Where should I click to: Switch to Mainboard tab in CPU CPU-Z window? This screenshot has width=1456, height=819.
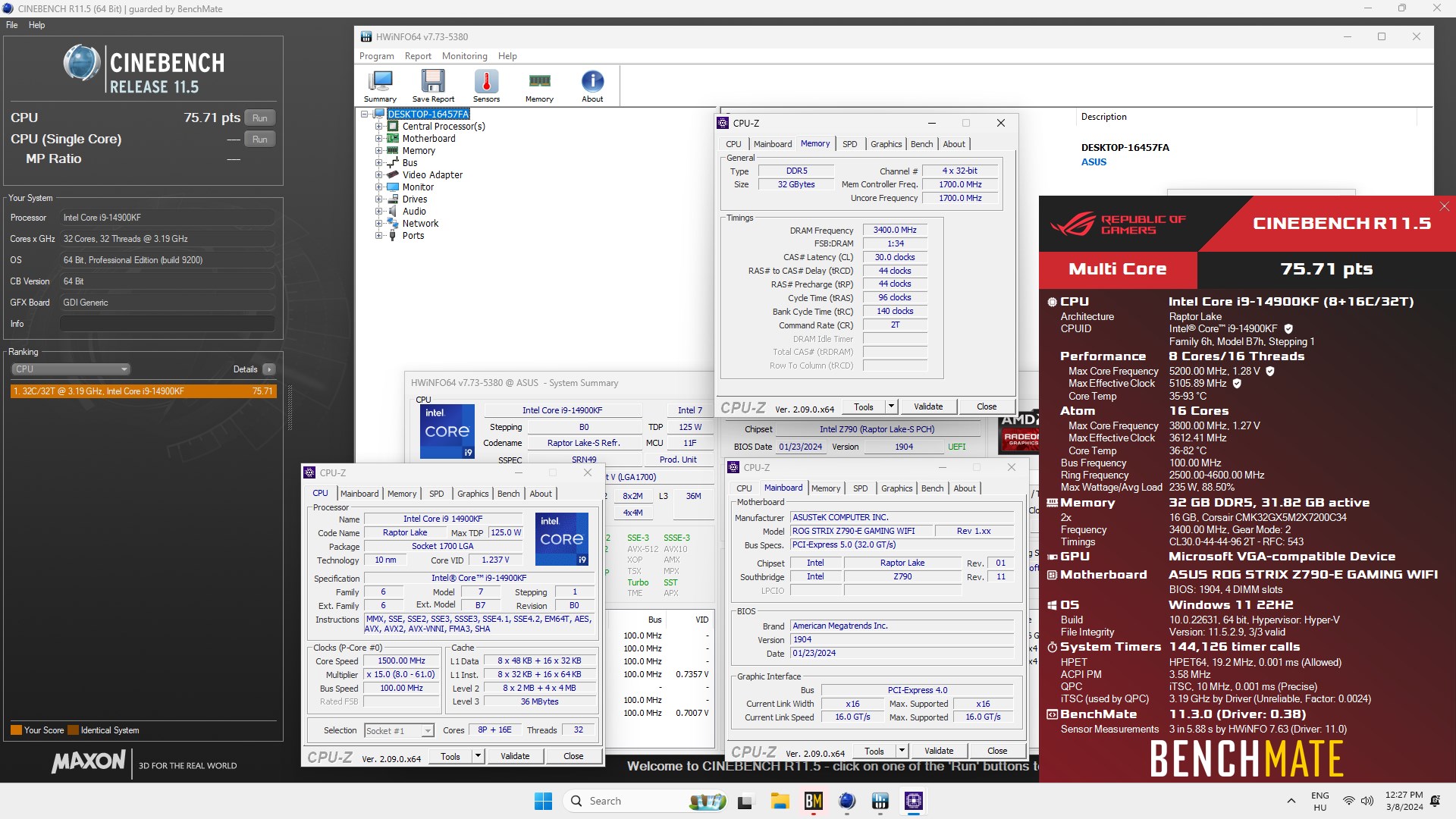[x=359, y=494]
